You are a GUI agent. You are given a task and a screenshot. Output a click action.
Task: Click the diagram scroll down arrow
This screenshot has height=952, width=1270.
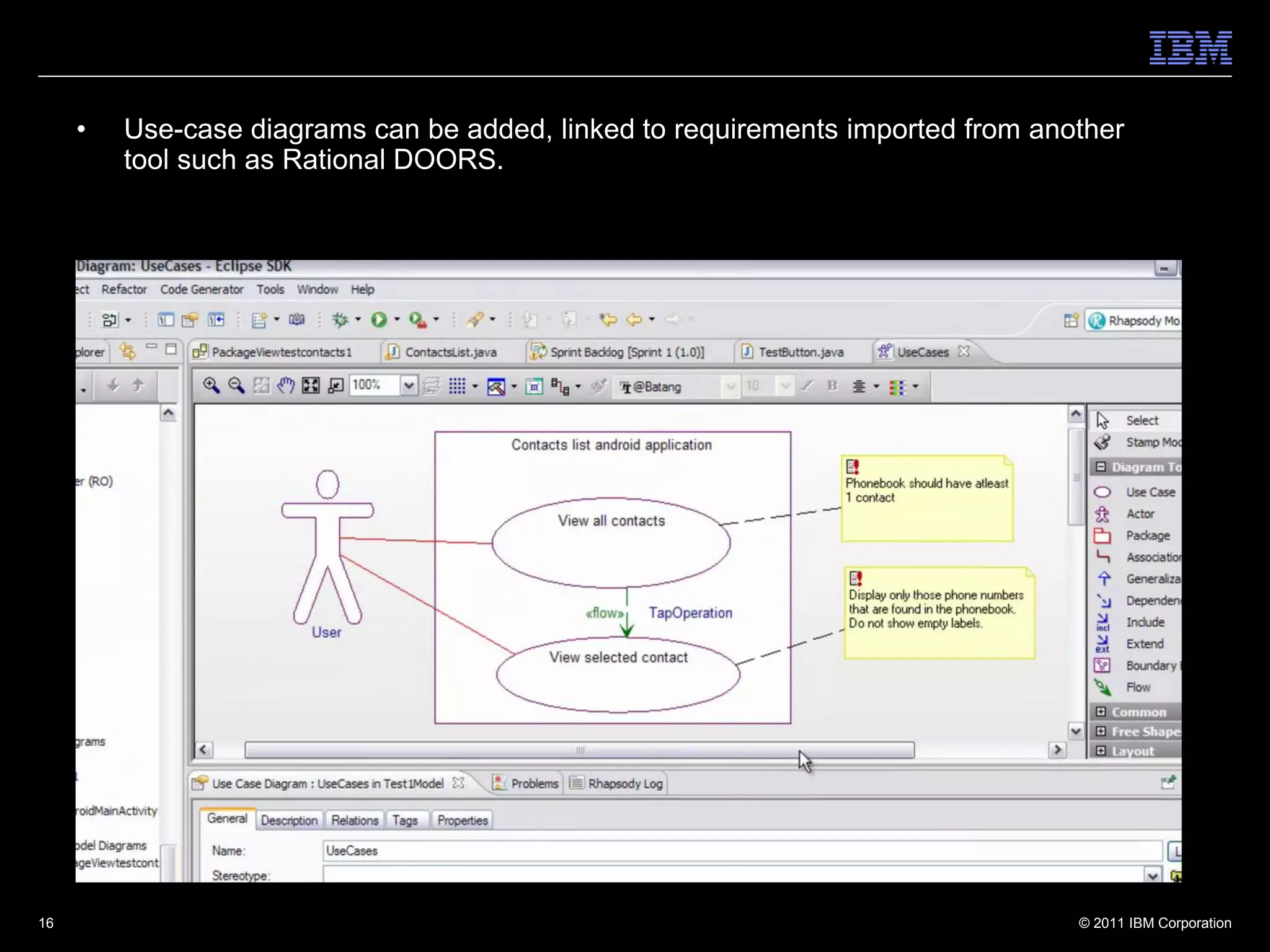click(1076, 731)
